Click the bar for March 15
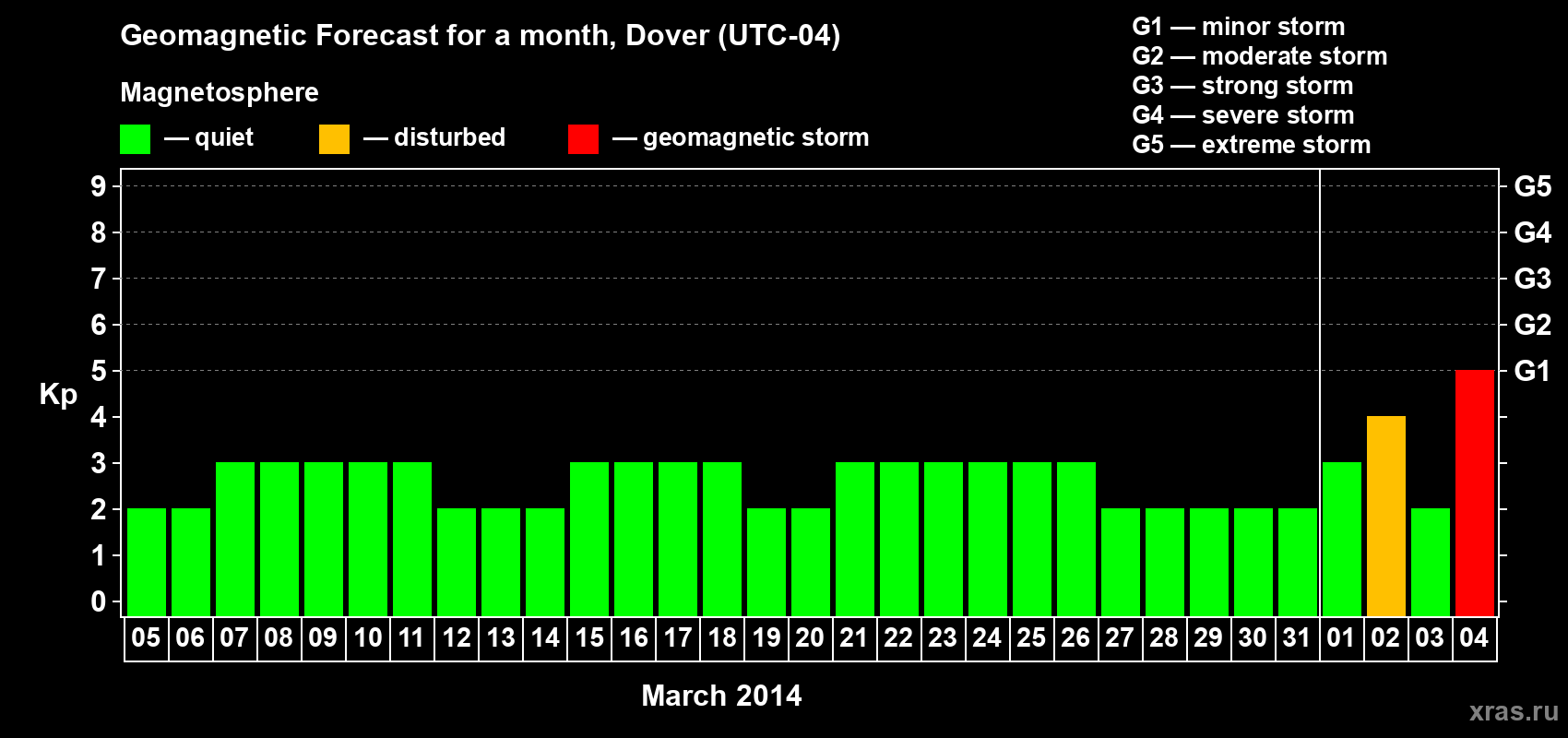 (x=588, y=539)
